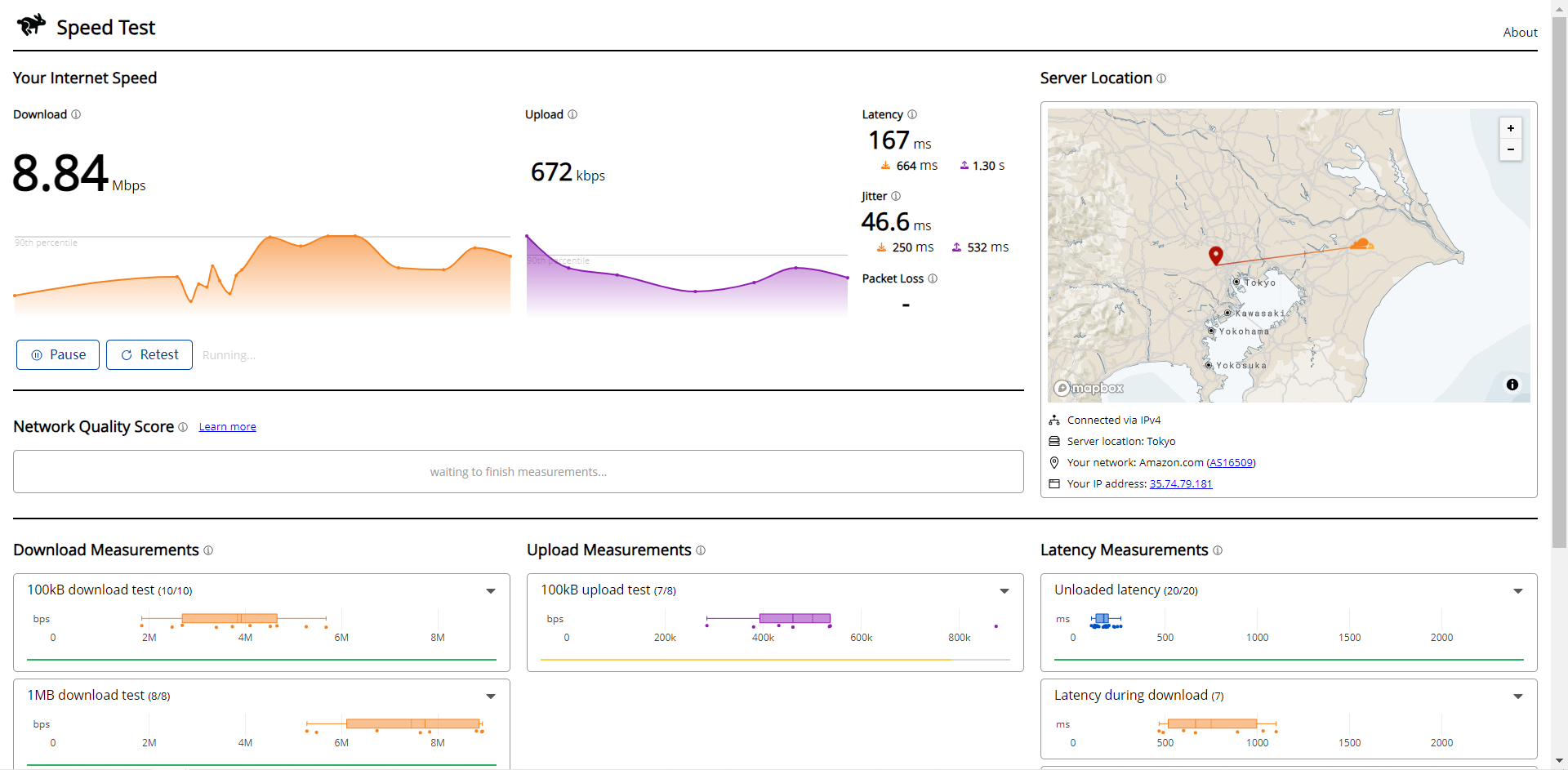
Task: Open the About page
Action: tap(1520, 33)
